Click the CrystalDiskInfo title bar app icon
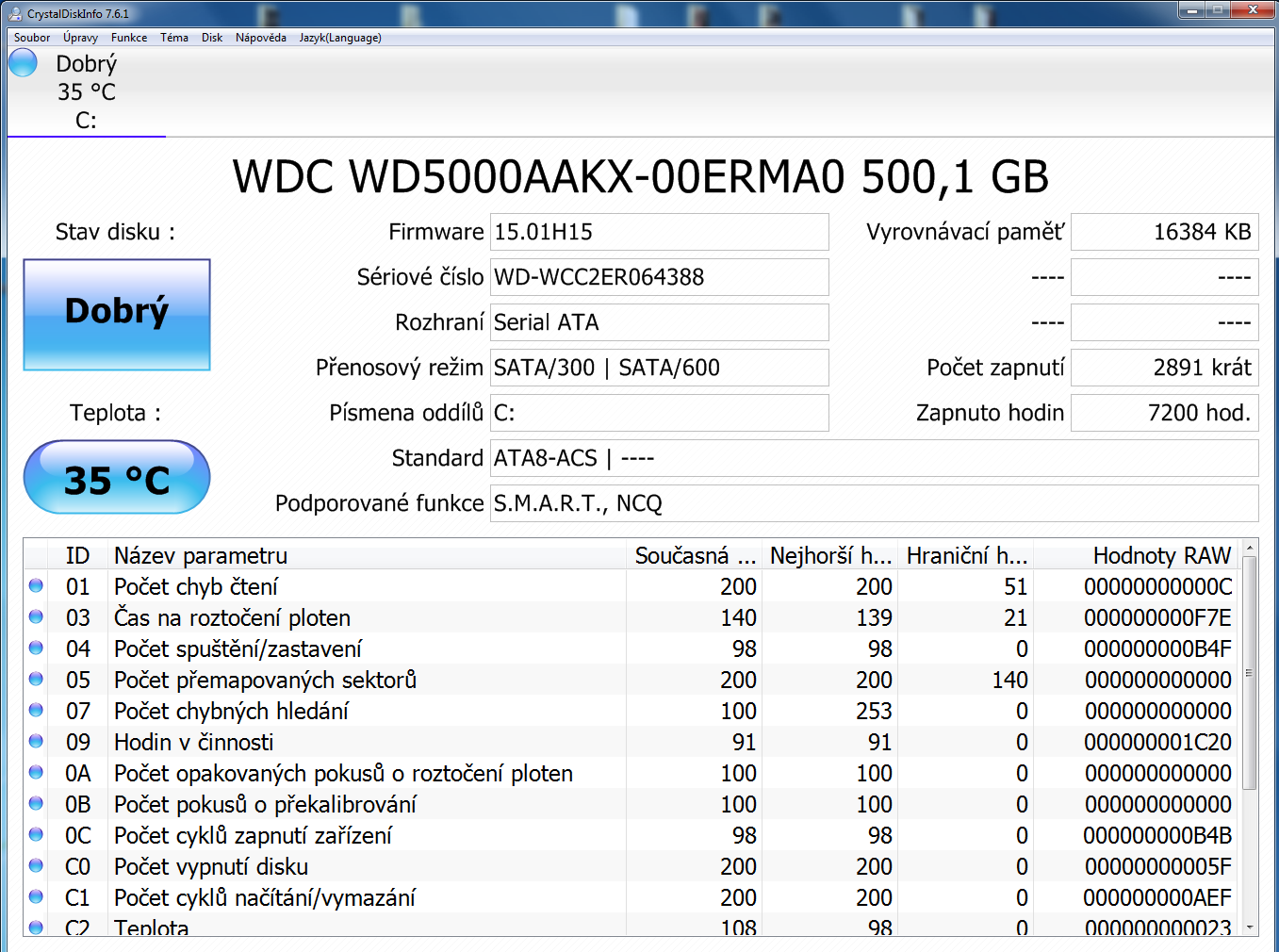The width and height of the screenshot is (1279, 952). (15, 14)
